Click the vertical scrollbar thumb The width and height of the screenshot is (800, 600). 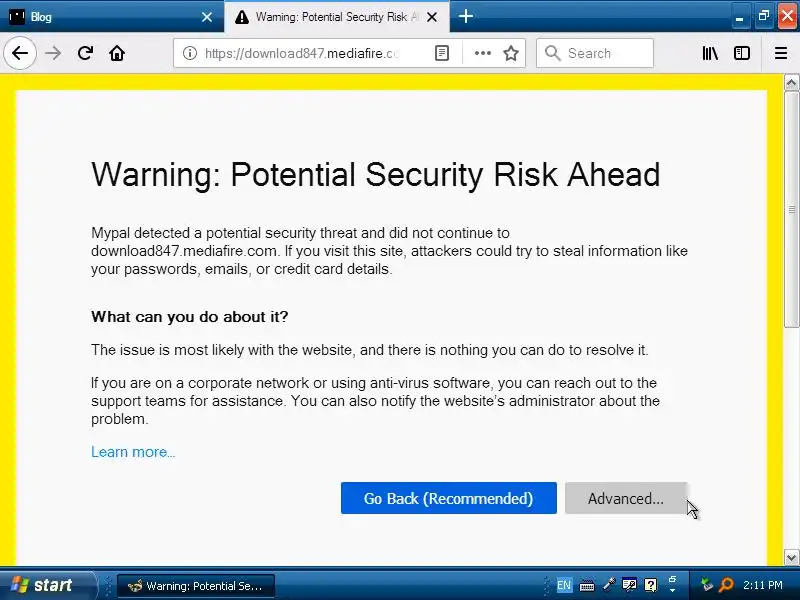coord(791,209)
